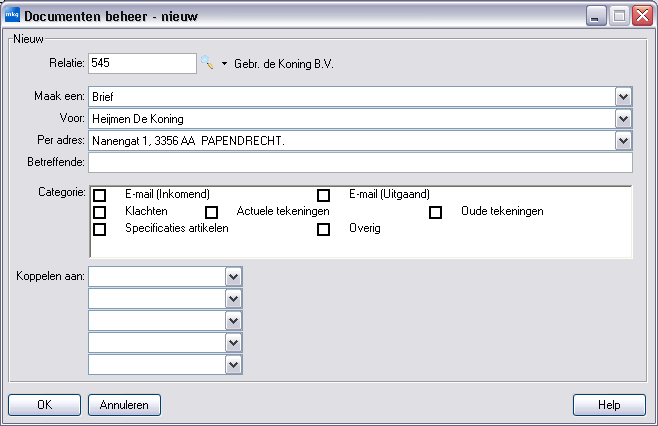Toggle the Actuele tekeningen checkbox
Image resolution: width=658 pixels, height=426 pixels.
[x=211, y=212]
